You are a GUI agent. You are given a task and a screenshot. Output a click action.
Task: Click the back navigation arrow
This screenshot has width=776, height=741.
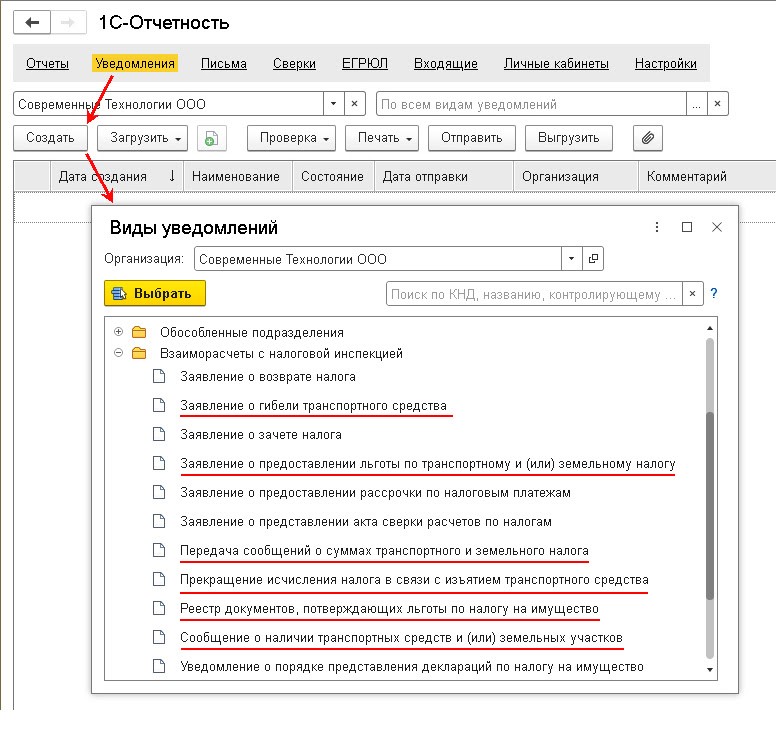click(x=32, y=22)
